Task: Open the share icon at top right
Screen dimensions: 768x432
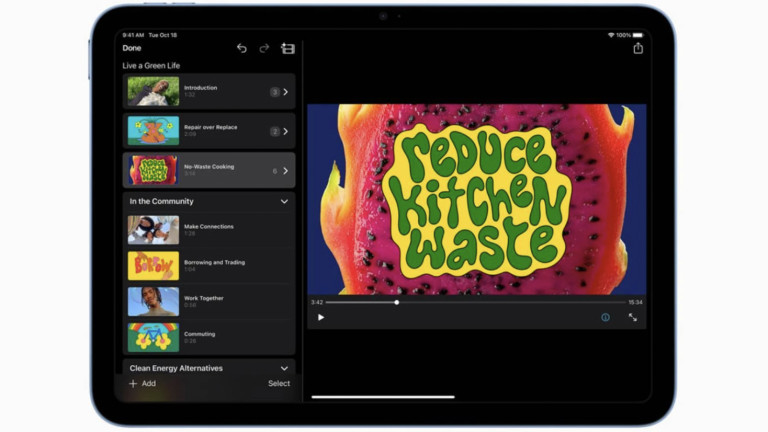Action: 638,48
